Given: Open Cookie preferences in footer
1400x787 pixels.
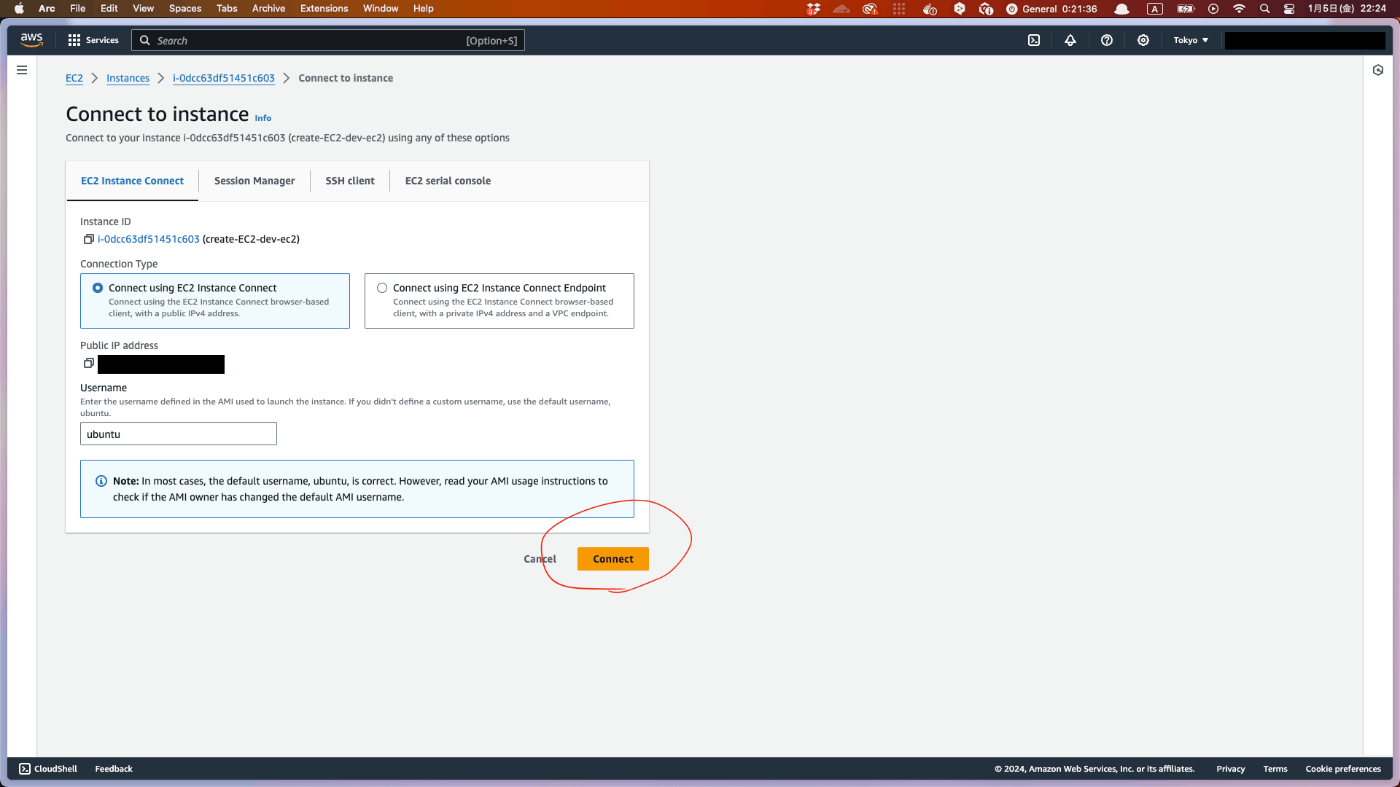Looking at the screenshot, I should [1343, 769].
